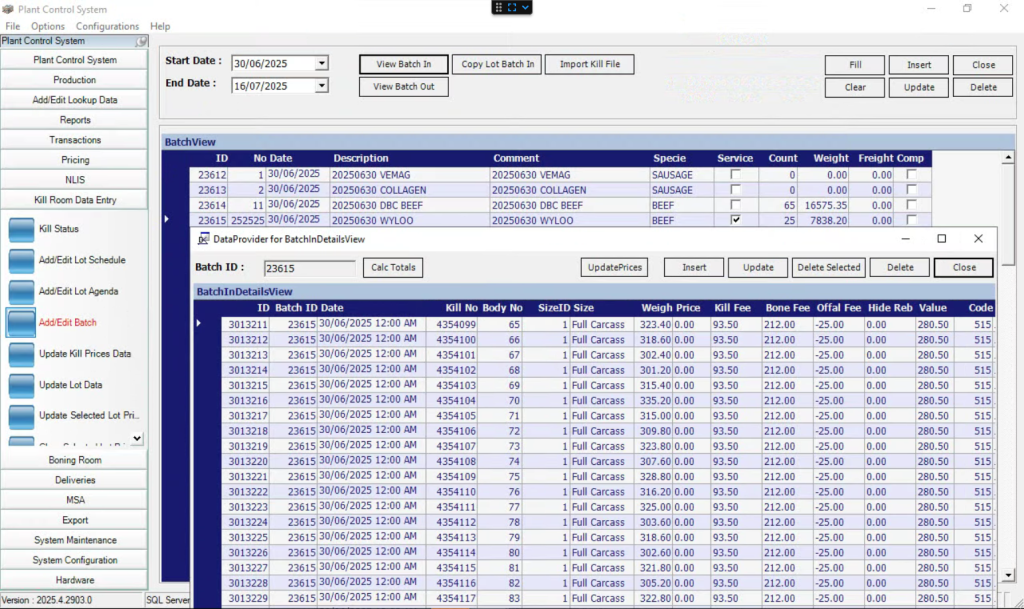1024x609 pixels.
Task: Click the View Batch Out button
Action: coord(404,86)
